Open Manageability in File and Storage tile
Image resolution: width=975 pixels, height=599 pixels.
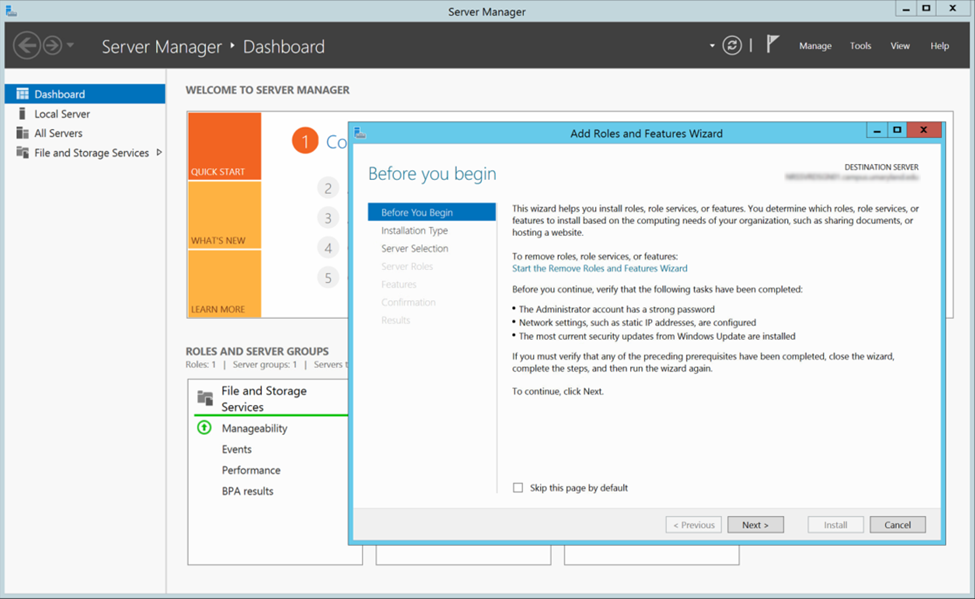click(254, 429)
